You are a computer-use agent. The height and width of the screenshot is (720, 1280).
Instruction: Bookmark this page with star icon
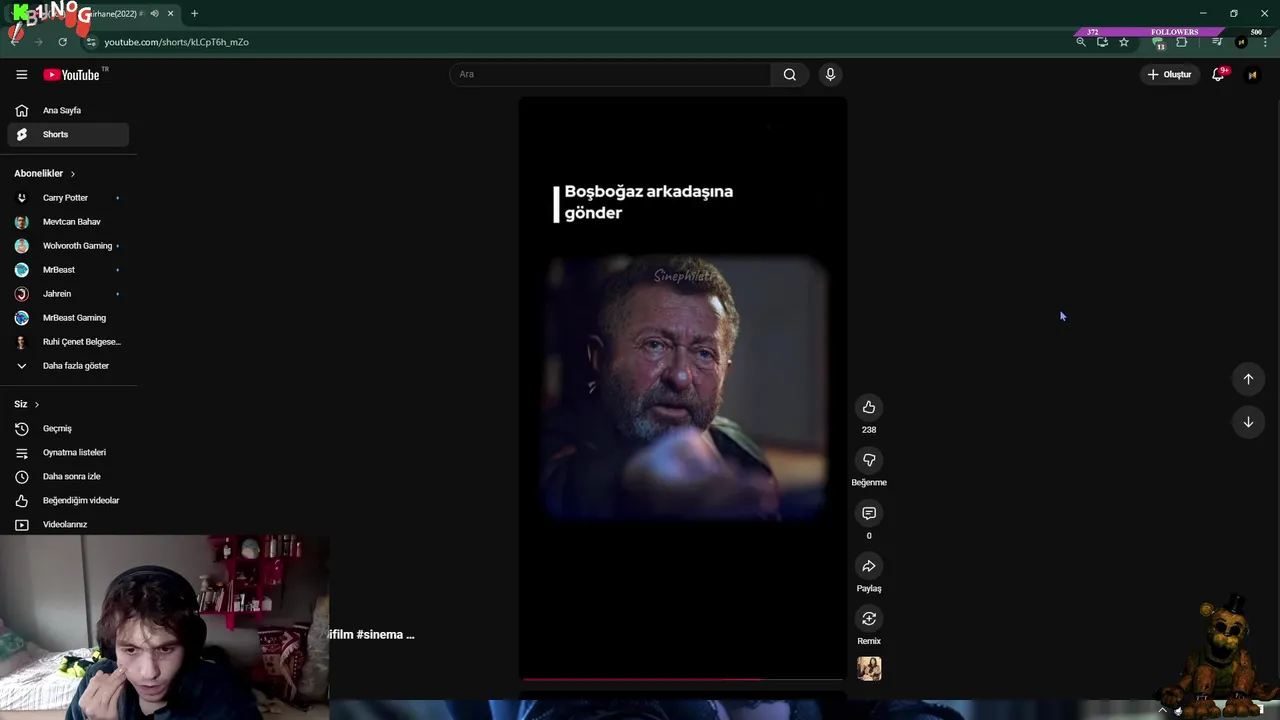pos(1124,42)
